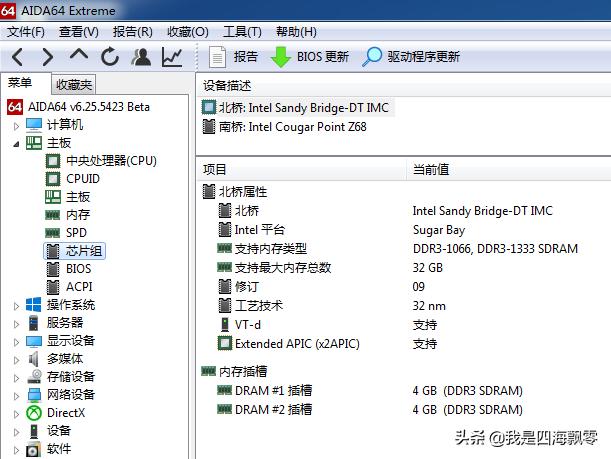
Task: Expand the 显示设备 tree node
Action: [16, 342]
